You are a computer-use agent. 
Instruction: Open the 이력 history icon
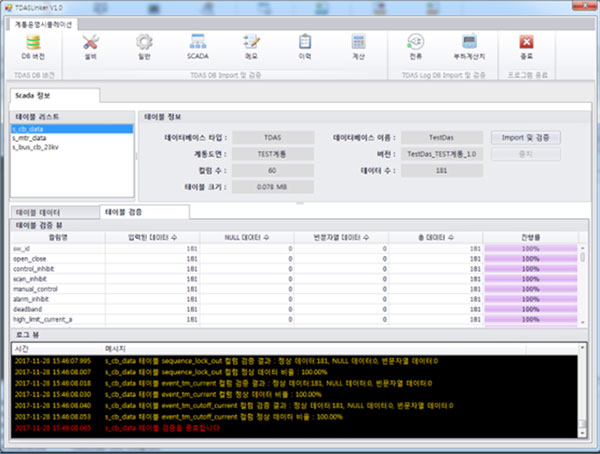(305, 45)
